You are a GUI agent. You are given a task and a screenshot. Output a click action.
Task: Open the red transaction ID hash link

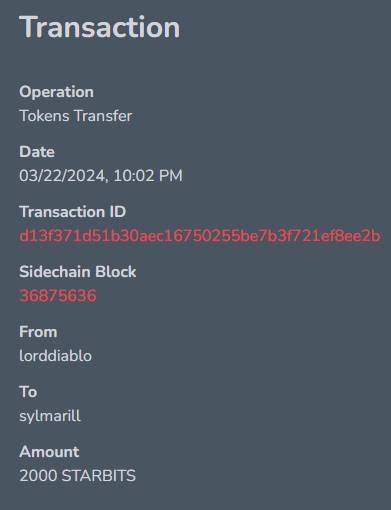tap(200, 236)
